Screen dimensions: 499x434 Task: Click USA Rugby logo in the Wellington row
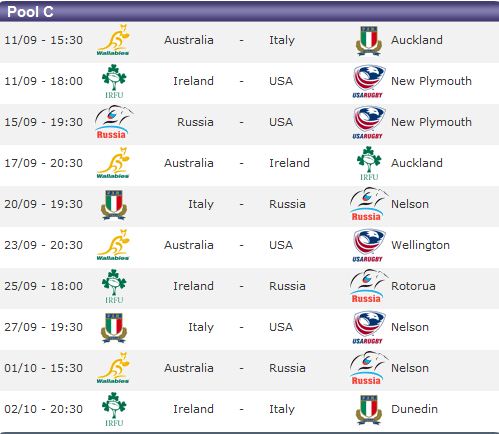[x=368, y=245]
